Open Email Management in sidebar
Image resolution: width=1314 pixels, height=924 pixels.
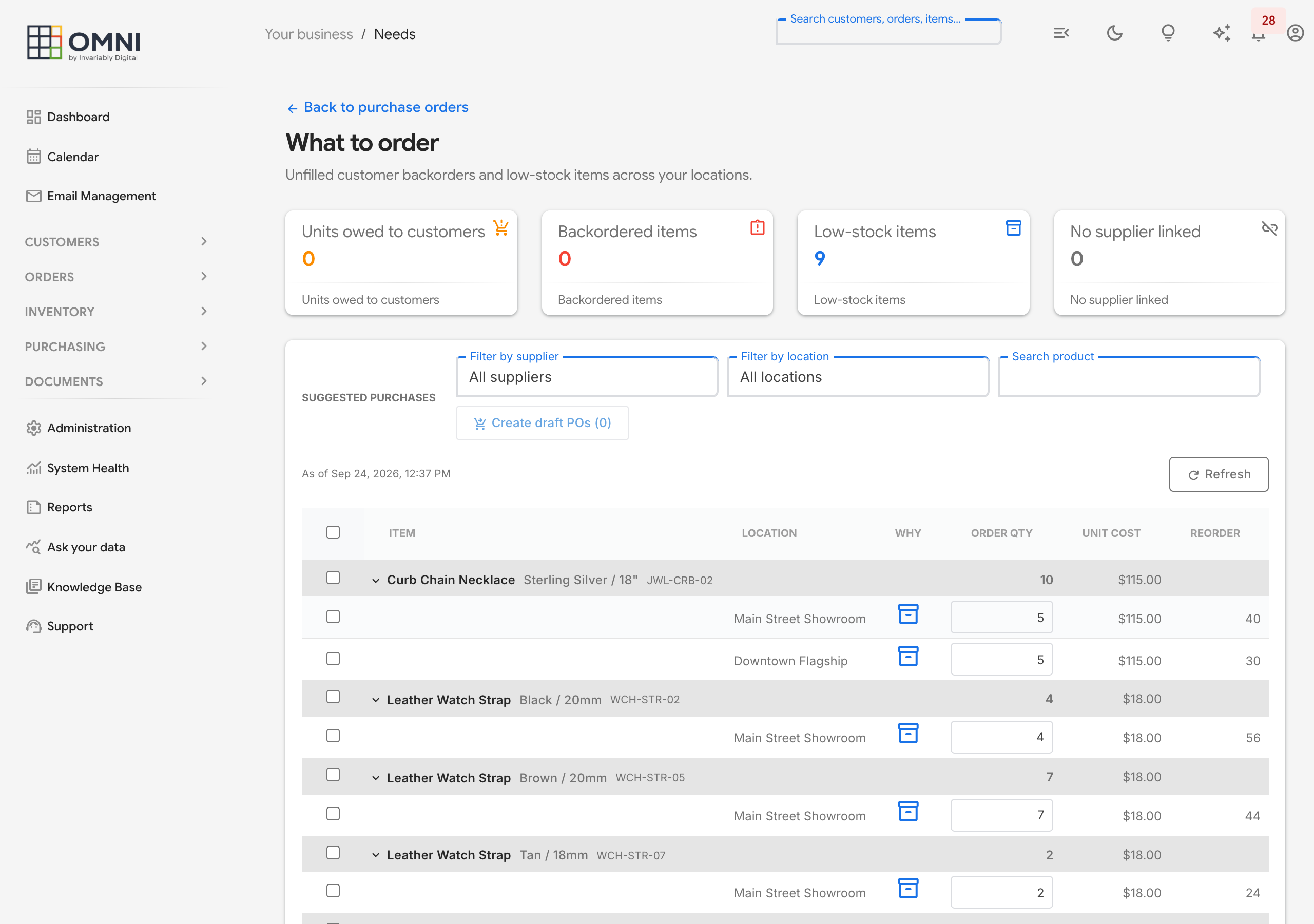91,196
